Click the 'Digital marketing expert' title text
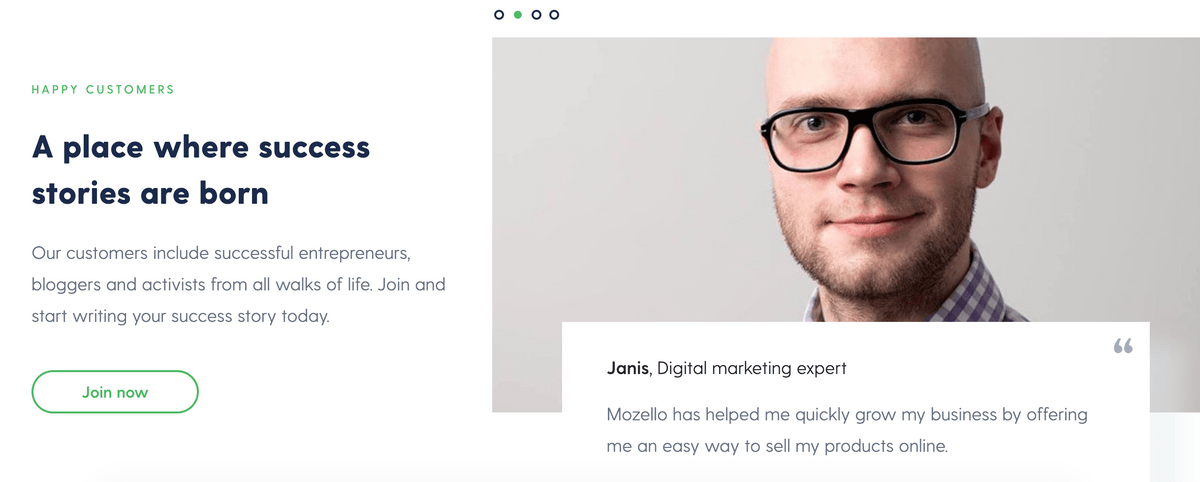 [x=752, y=368]
